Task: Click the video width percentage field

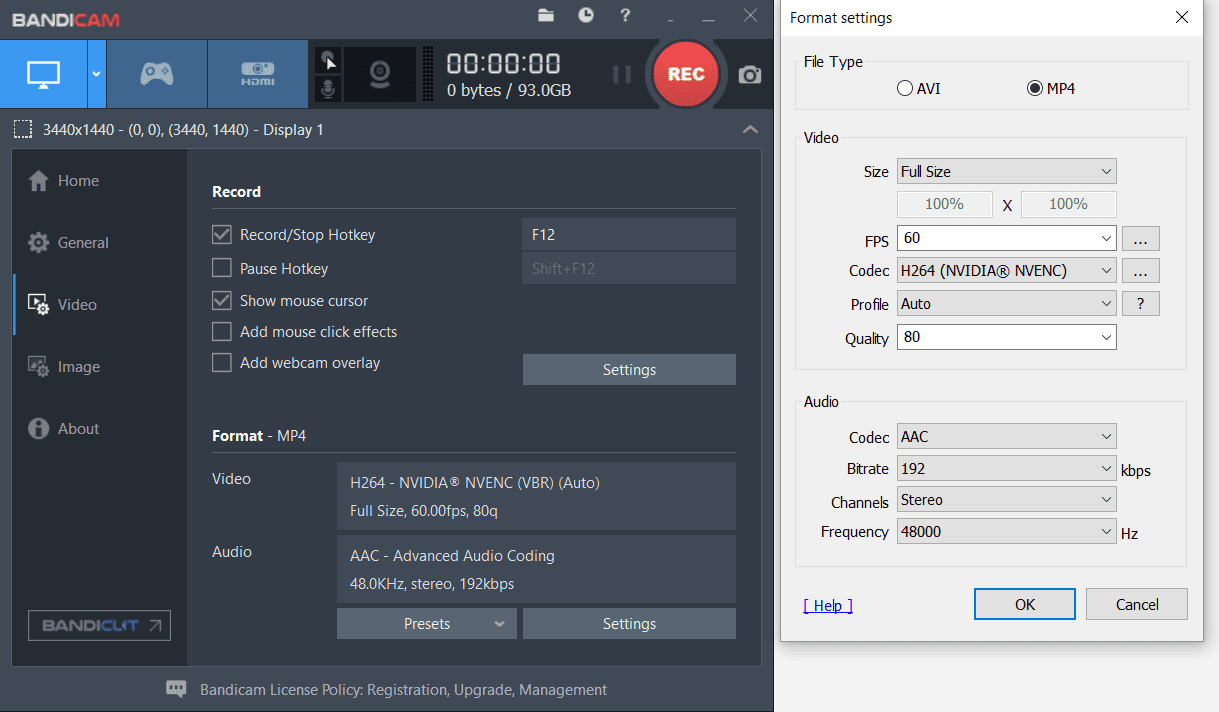Action: (944, 203)
